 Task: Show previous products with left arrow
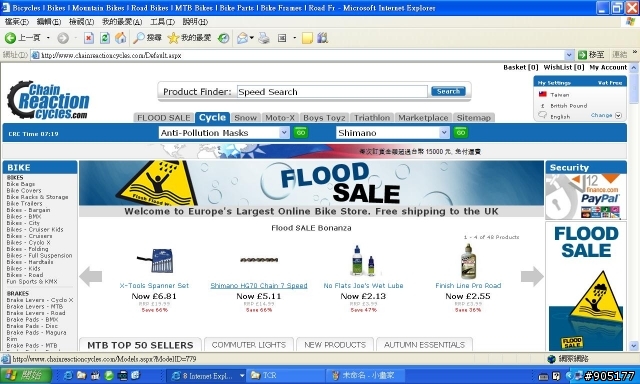[91, 276]
